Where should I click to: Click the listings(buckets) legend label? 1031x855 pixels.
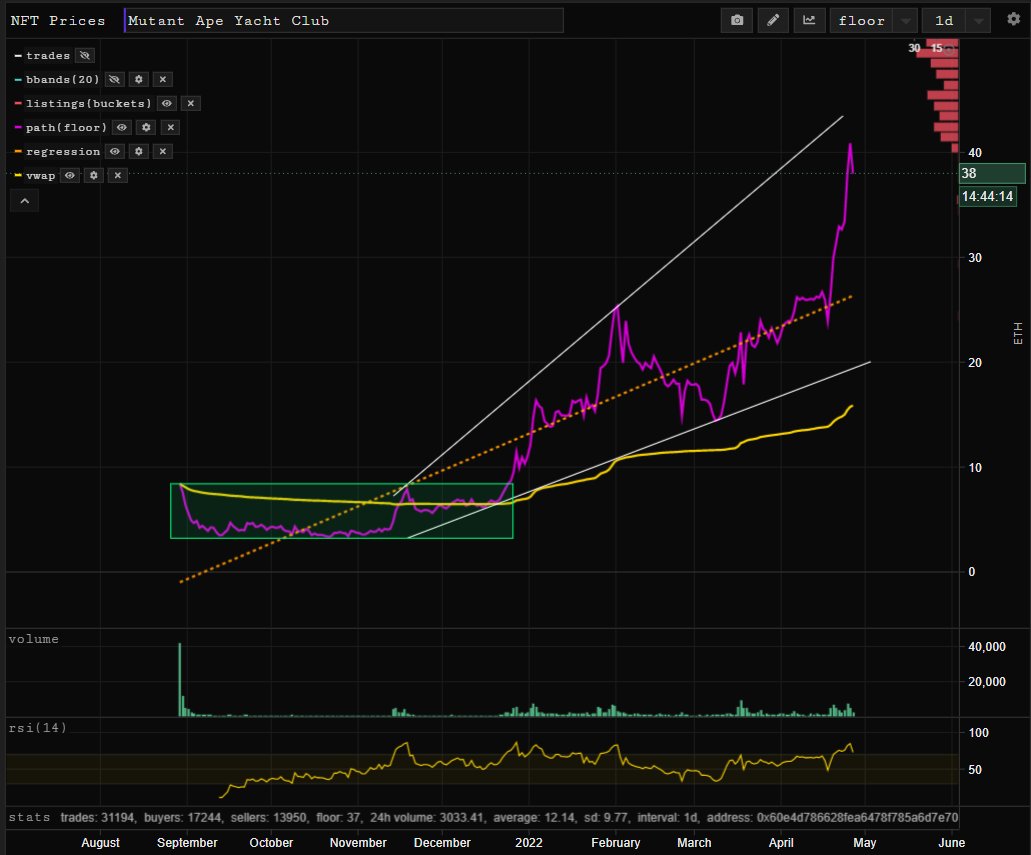pyautogui.click(x=89, y=103)
